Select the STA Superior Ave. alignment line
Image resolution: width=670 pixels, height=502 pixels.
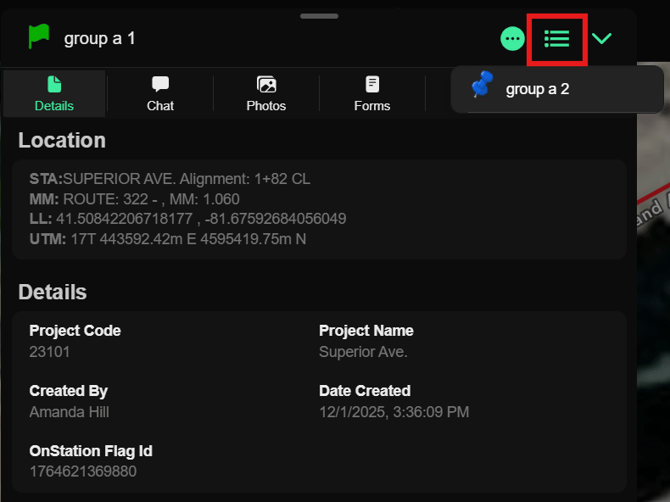[x=169, y=179]
